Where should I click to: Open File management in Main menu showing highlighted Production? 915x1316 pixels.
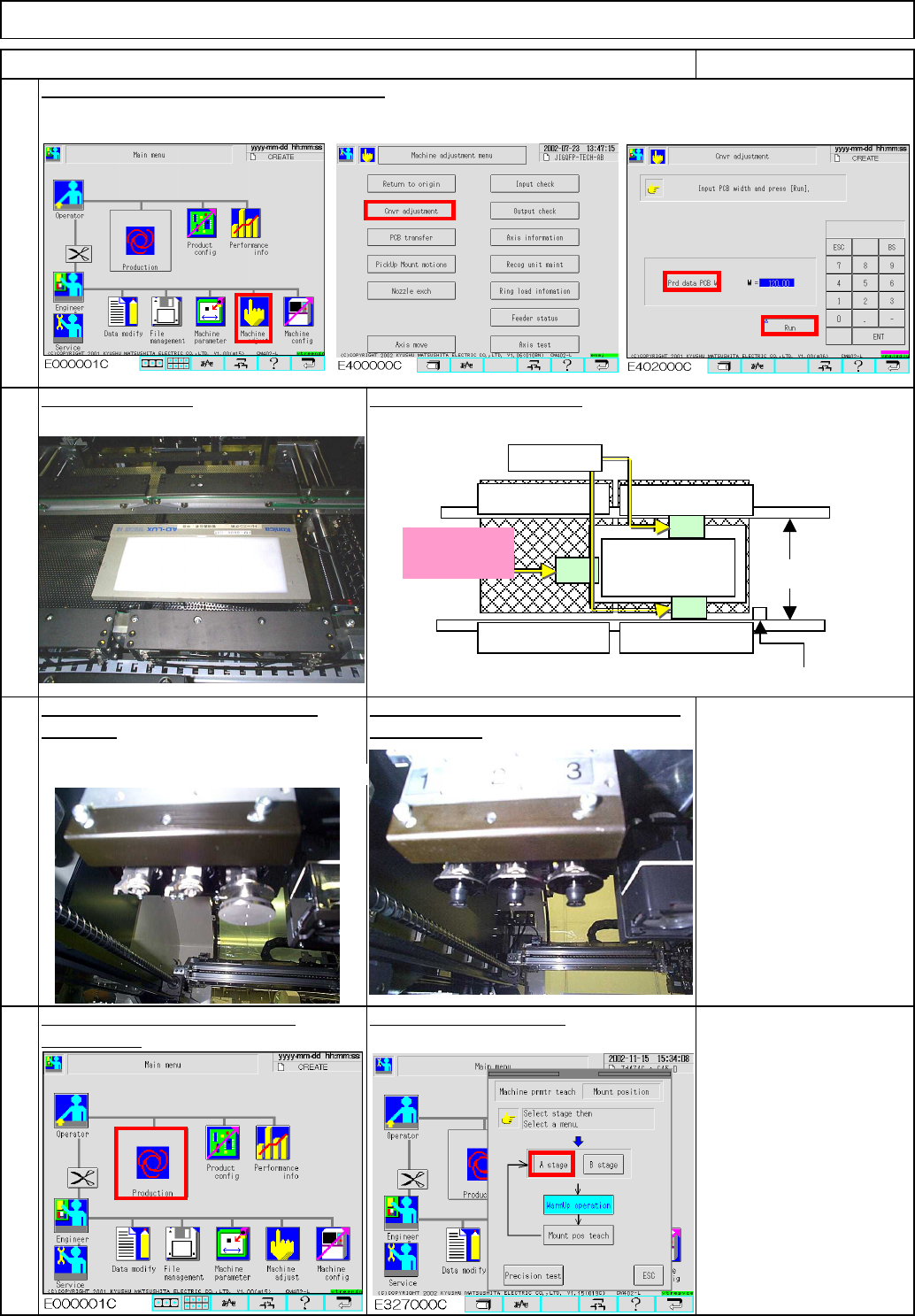click(x=182, y=1252)
